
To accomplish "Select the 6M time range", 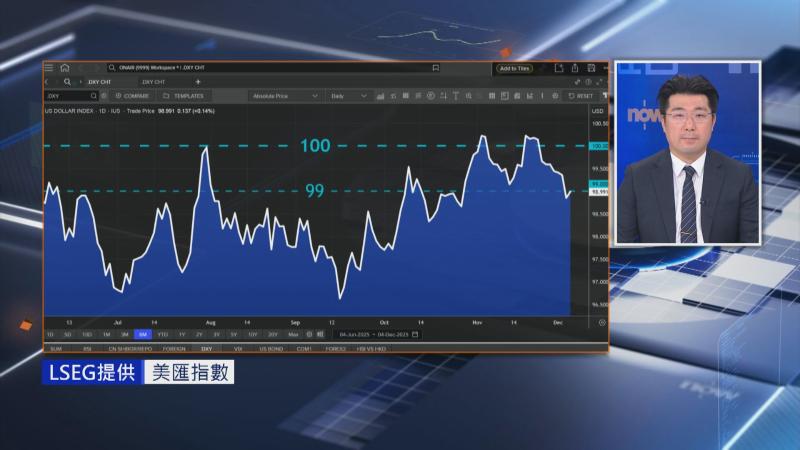I will coord(143,334).
